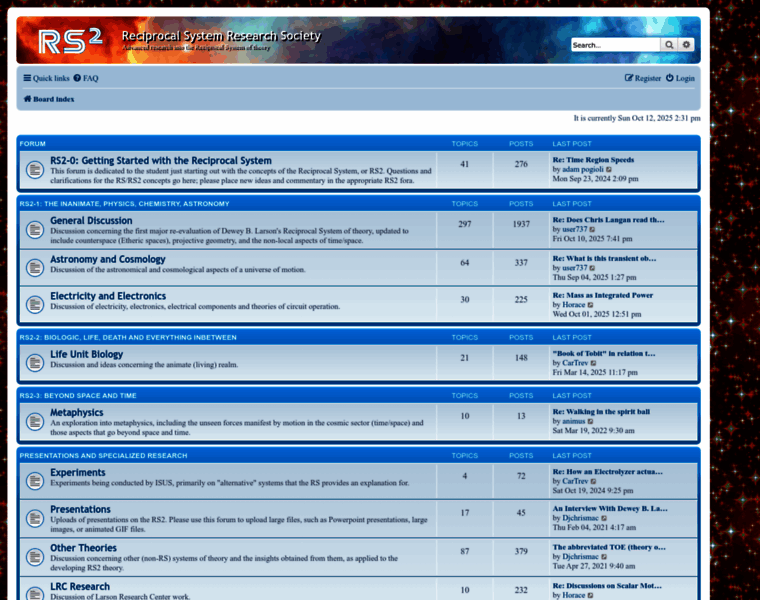
Task: Open the LRC Research forum
Action: 80,586
